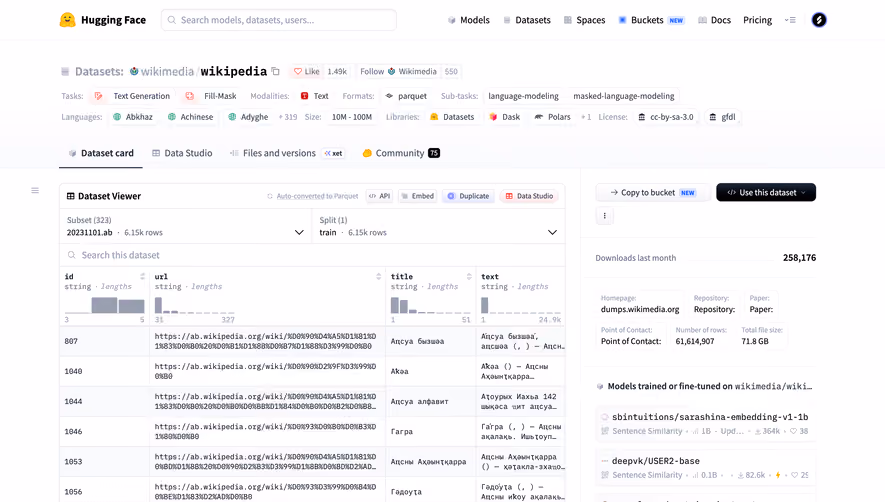Go to Models in top navigation
The image size is (885, 502).
click(x=468, y=20)
